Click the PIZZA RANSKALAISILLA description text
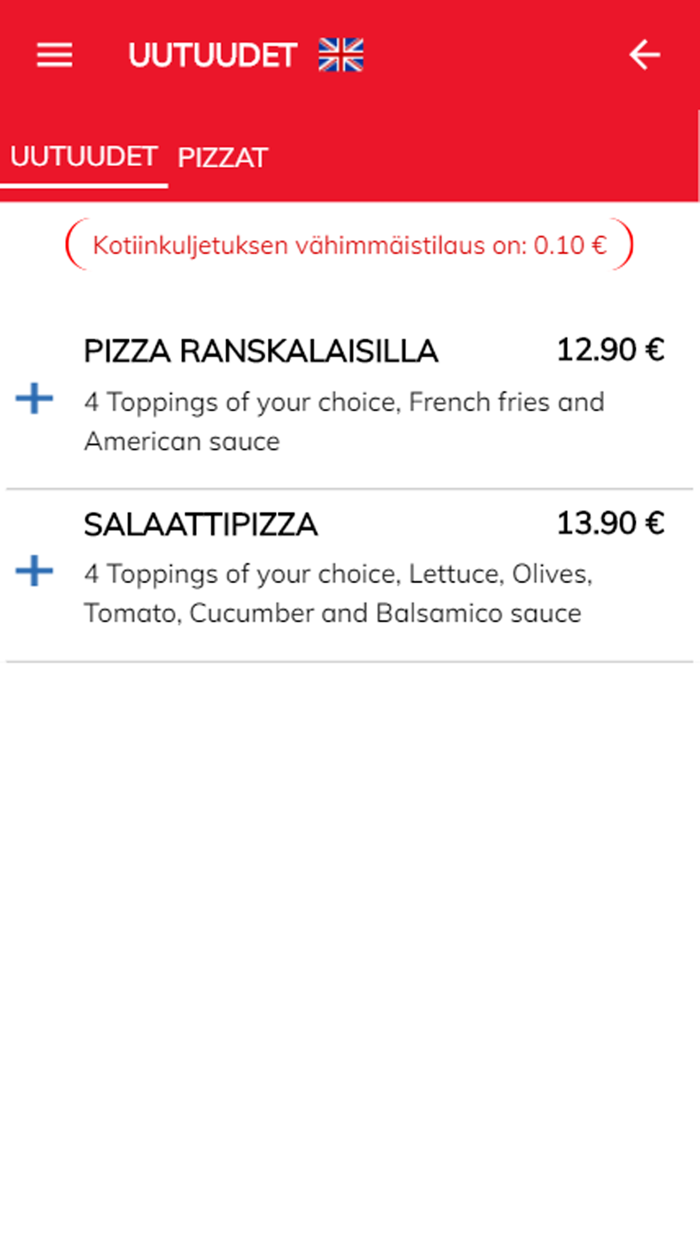This screenshot has height=1244, width=700. [343, 421]
